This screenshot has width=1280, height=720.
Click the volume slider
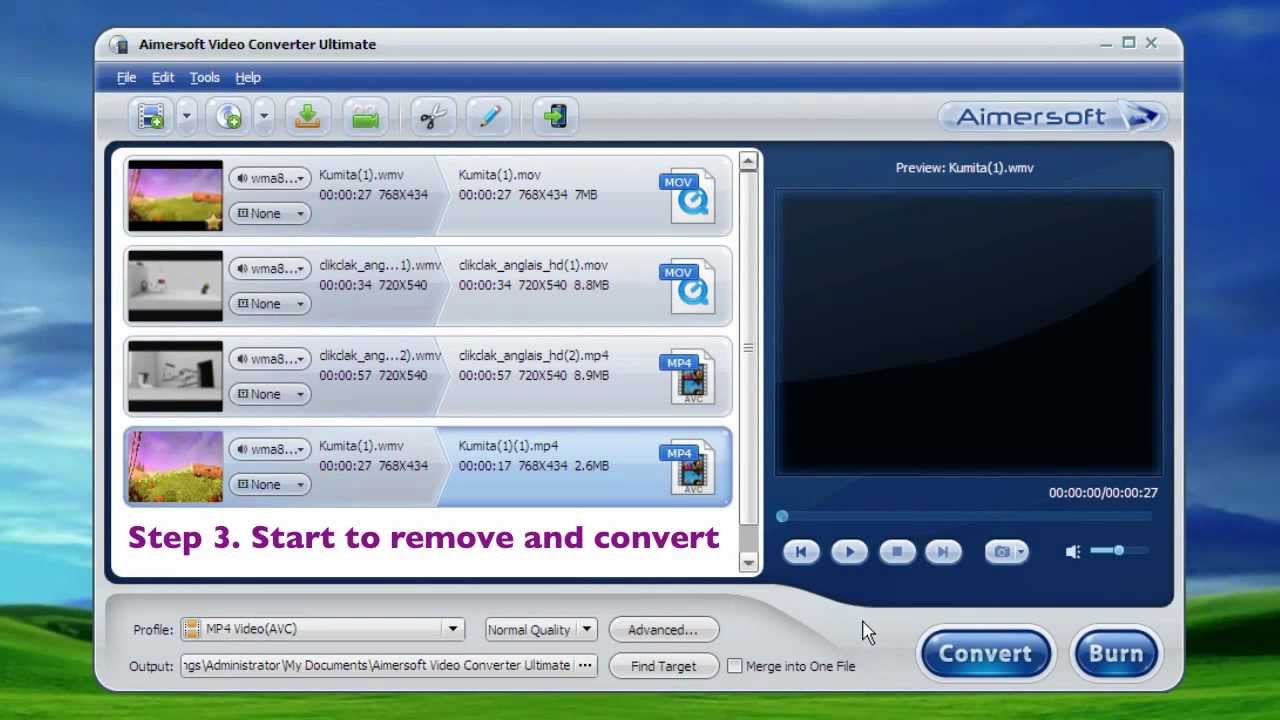click(1118, 550)
